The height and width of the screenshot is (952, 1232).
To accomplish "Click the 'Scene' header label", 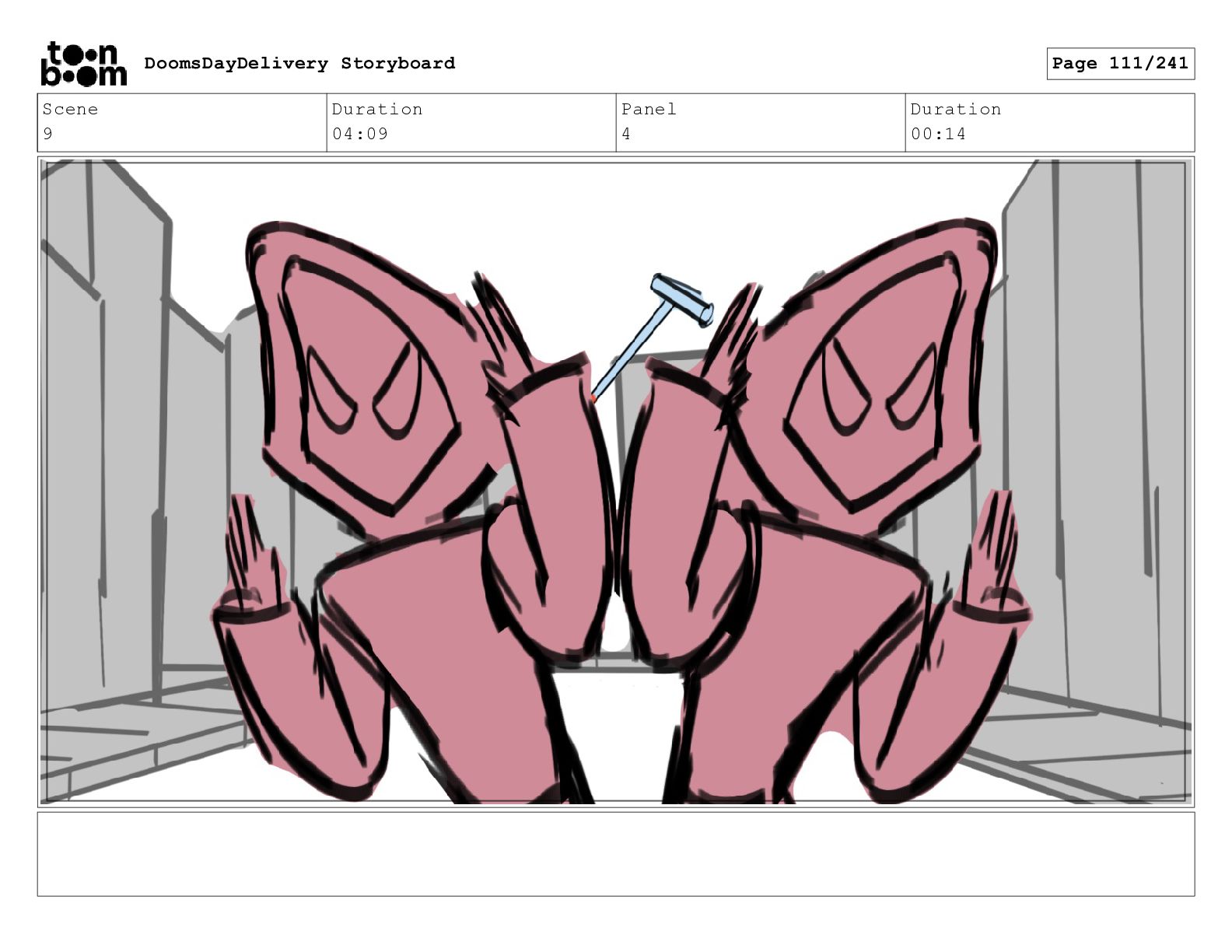I will pyautogui.click(x=70, y=109).
